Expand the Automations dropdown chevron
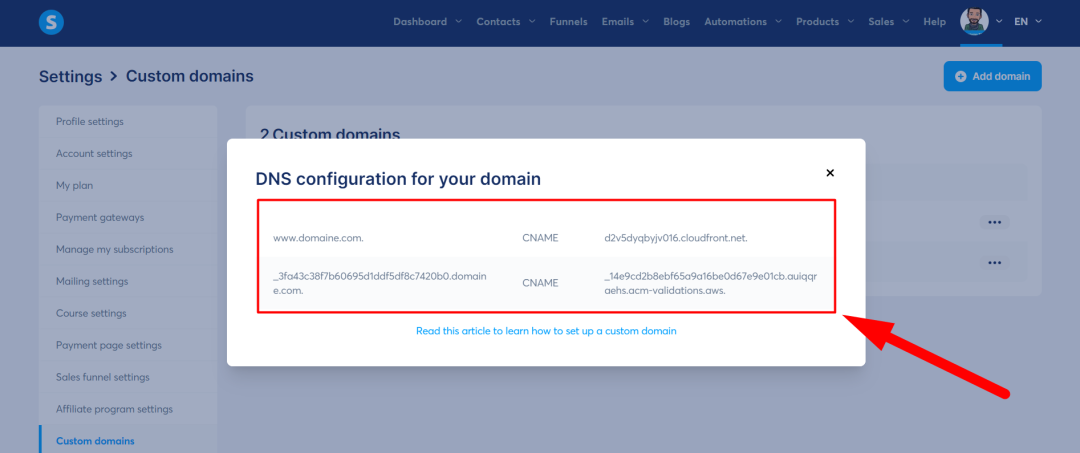The width and height of the screenshot is (1080, 453). [x=778, y=21]
